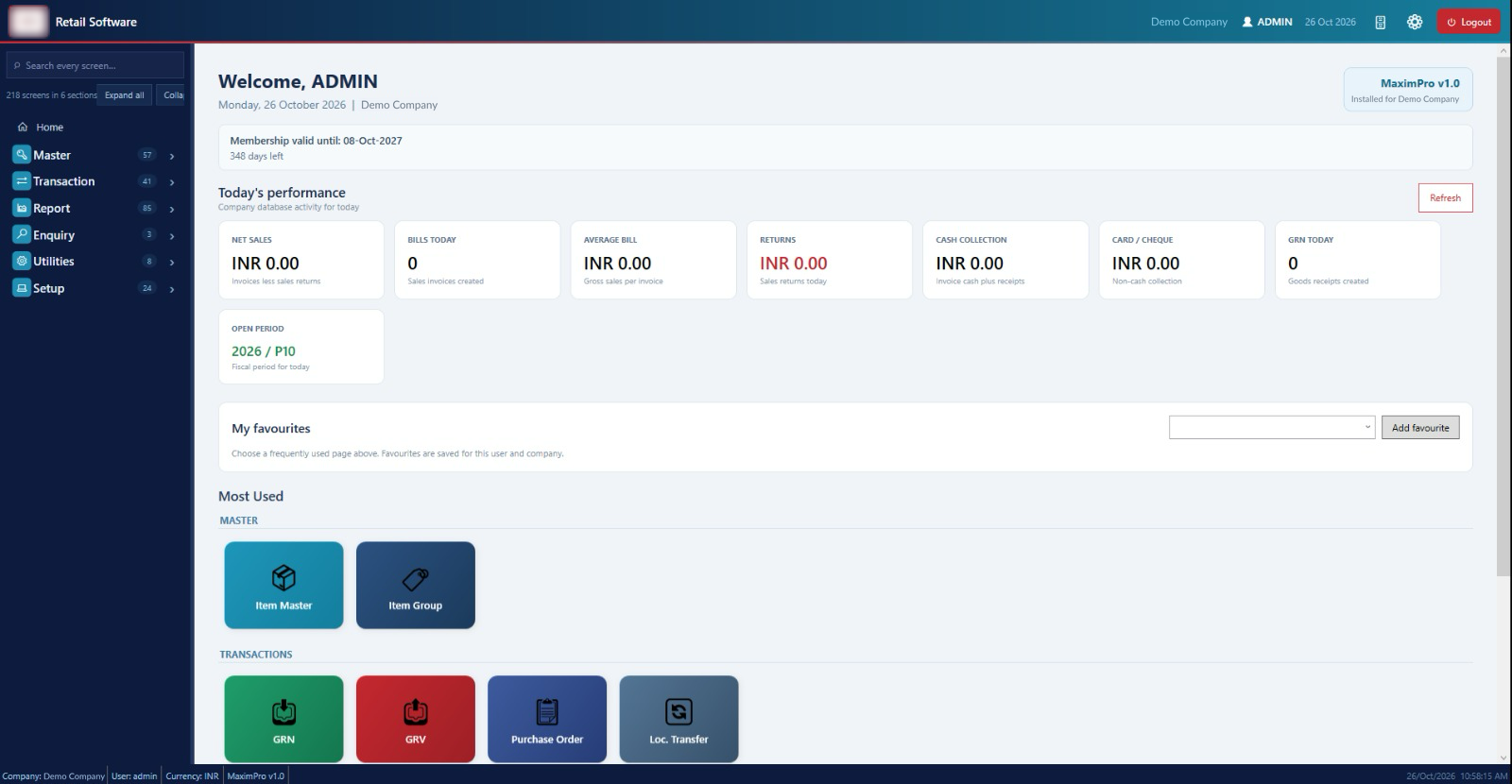The width and height of the screenshot is (1512, 784).
Task: Click the Returns INR 0.00 card
Action: coord(830,260)
